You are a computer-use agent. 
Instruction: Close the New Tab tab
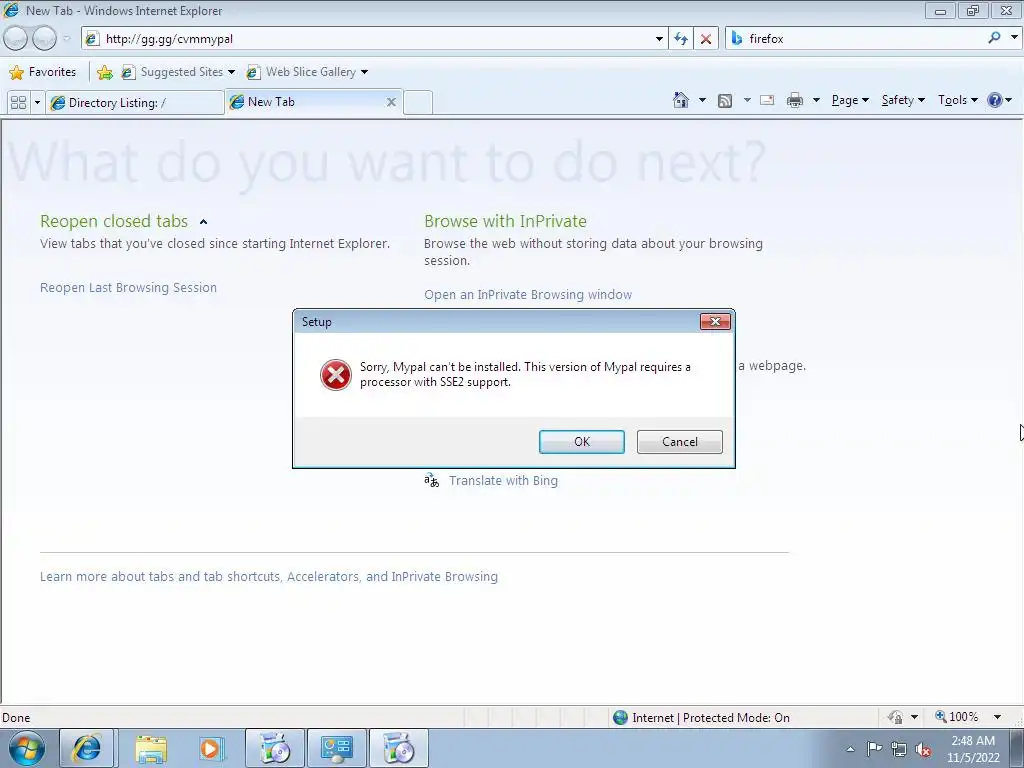(x=391, y=102)
